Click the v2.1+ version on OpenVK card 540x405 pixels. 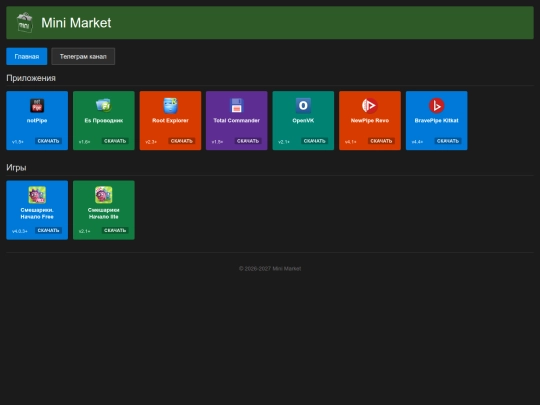(284, 142)
